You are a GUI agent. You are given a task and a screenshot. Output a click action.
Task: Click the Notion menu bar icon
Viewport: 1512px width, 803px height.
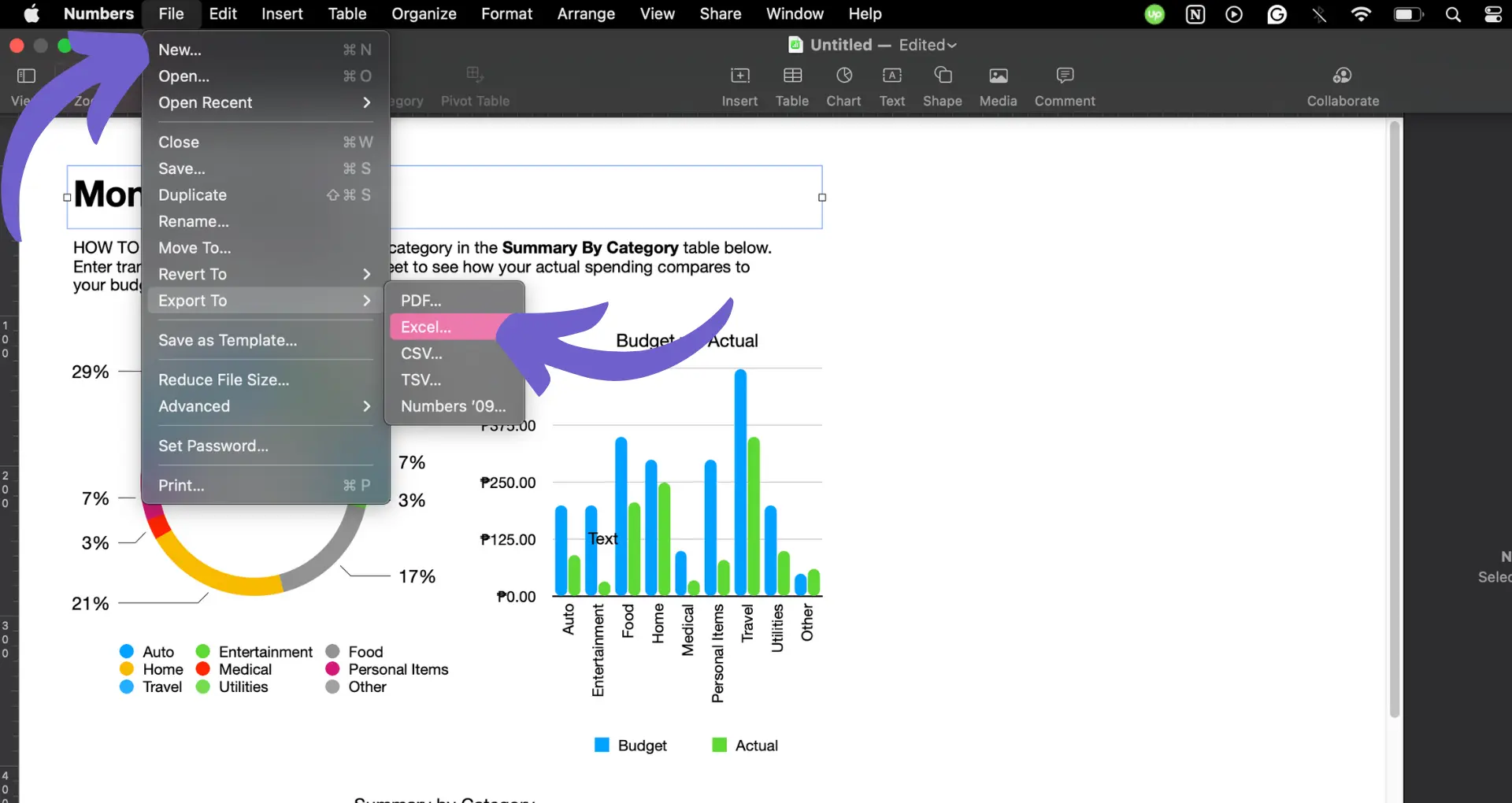(1195, 14)
